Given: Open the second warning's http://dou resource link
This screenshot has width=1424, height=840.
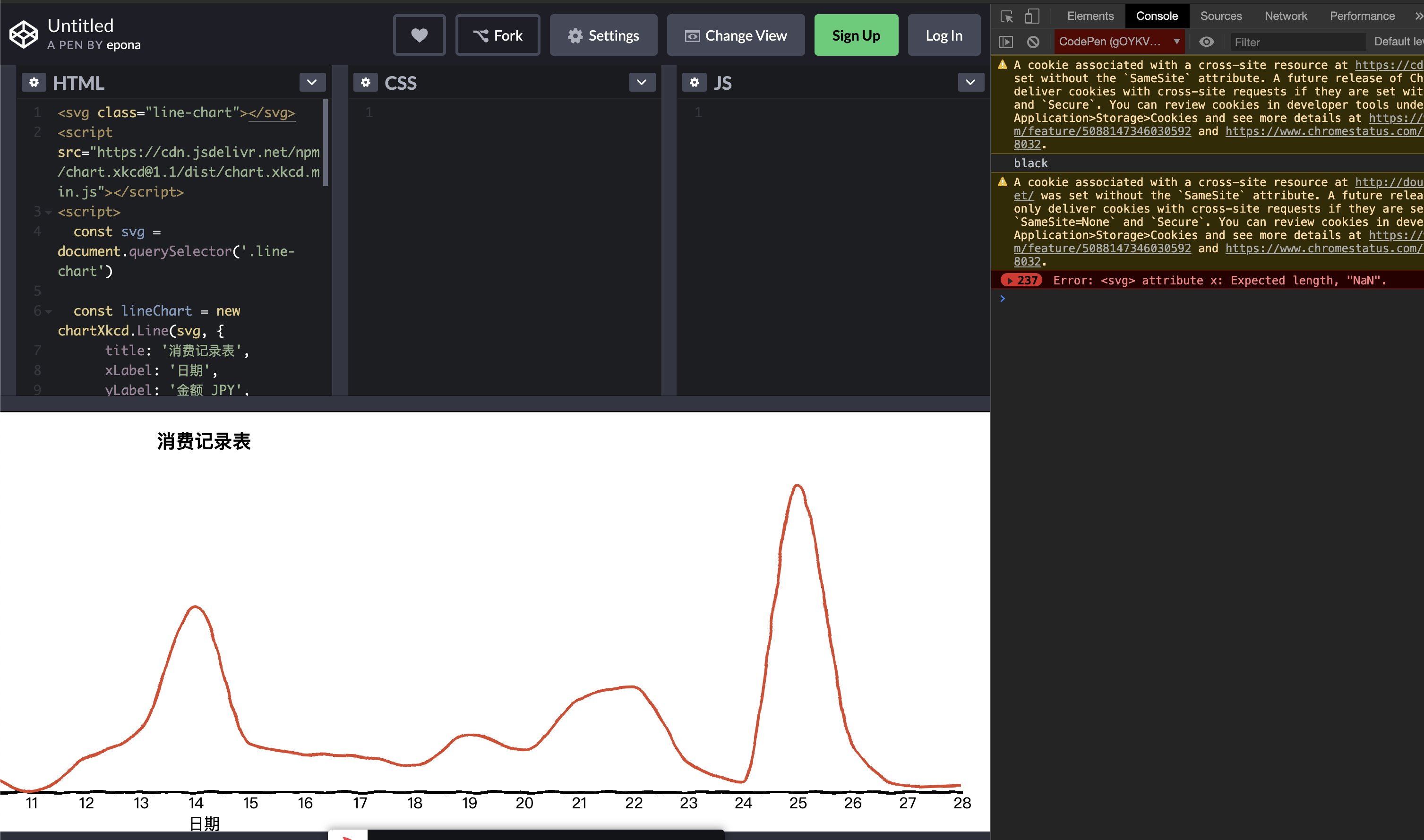Looking at the screenshot, I should point(1389,182).
